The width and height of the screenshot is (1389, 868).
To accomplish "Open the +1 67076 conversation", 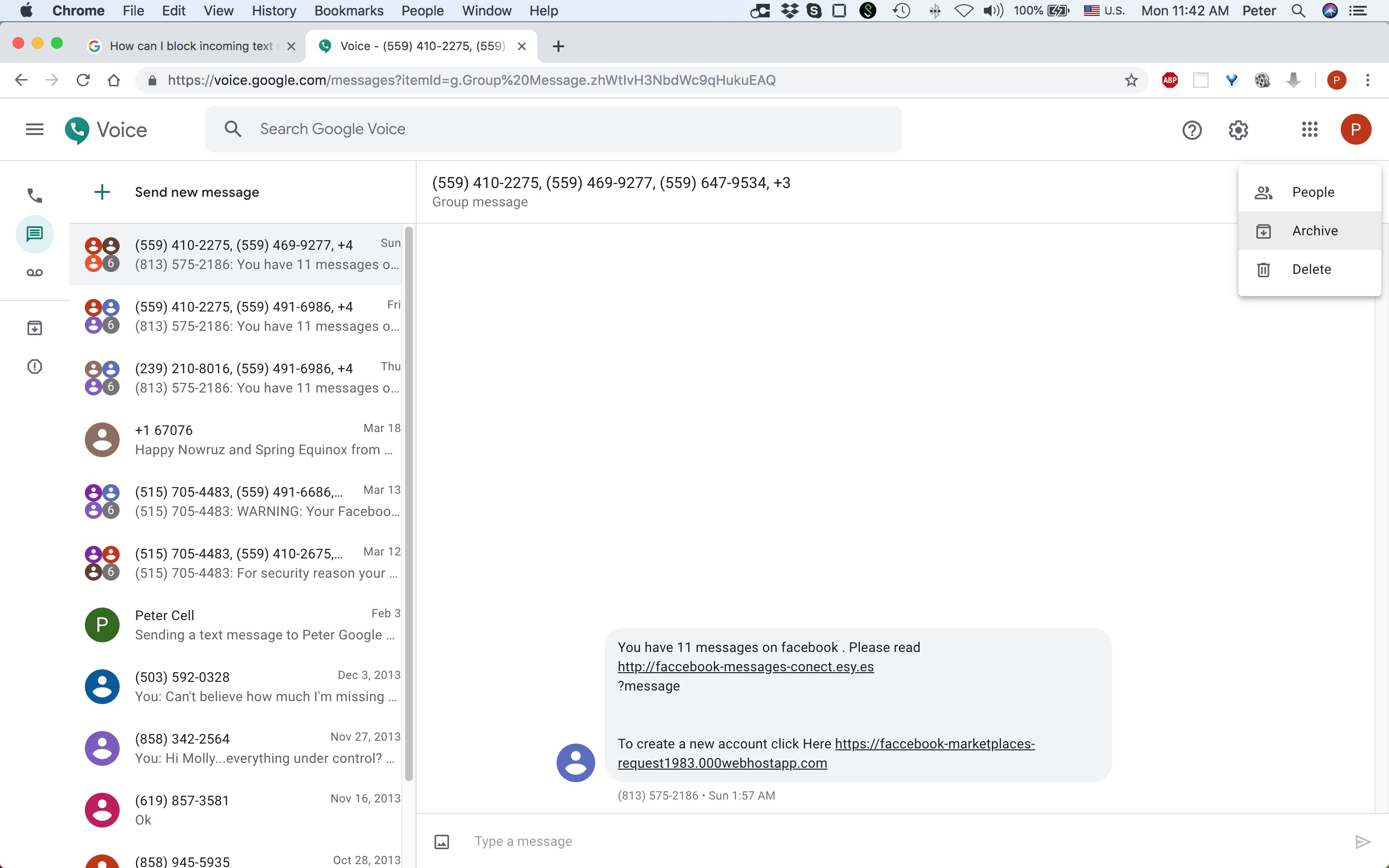I will tap(236, 440).
